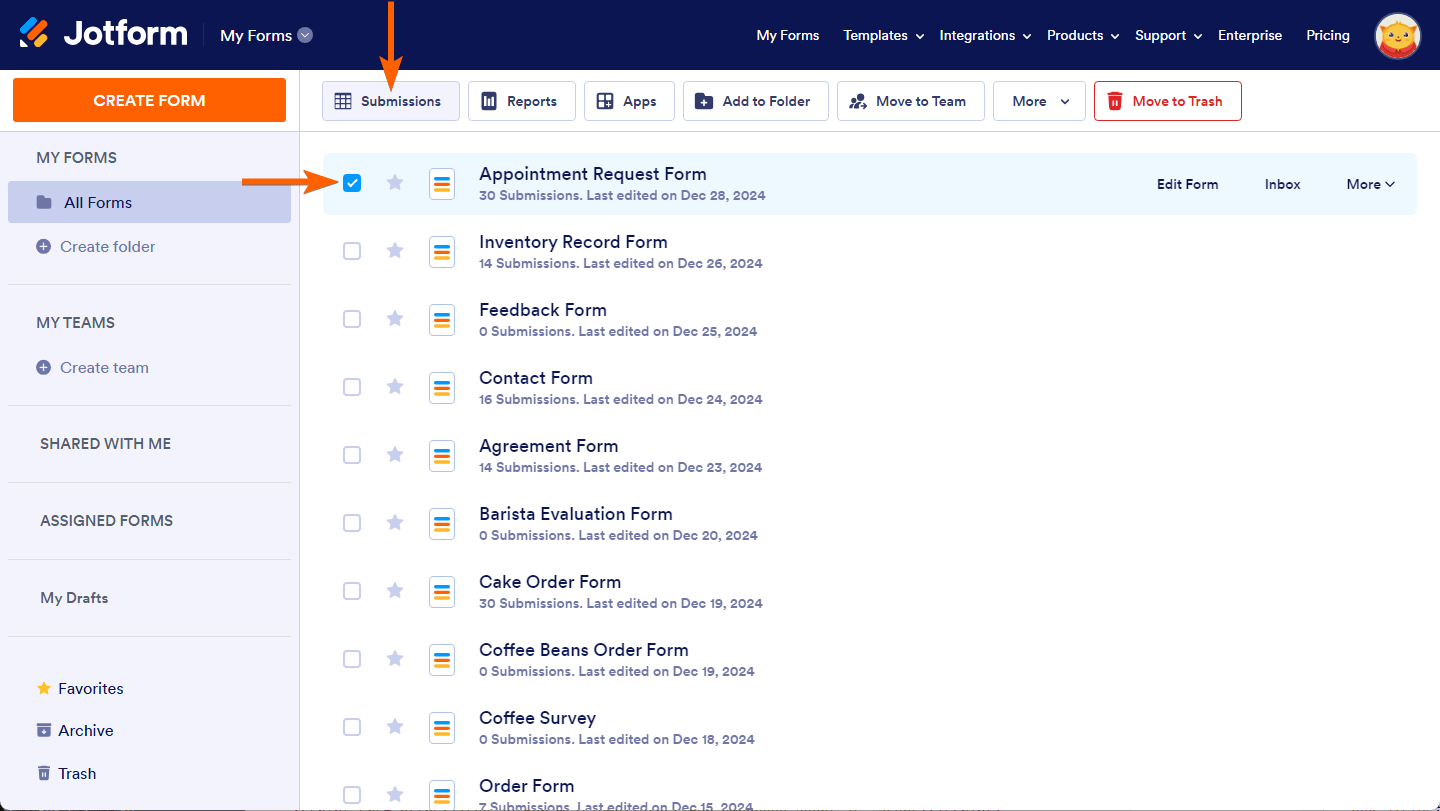This screenshot has height=811, width=1440.
Task: Open the My Forms switcher dropdown in header
Action: [x=267, y=35]
